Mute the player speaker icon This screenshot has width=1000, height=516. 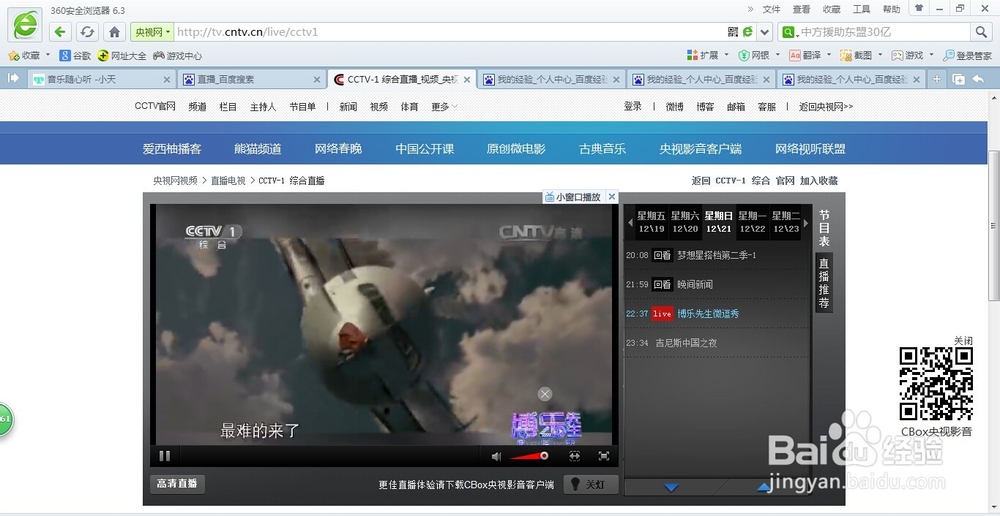496,456
